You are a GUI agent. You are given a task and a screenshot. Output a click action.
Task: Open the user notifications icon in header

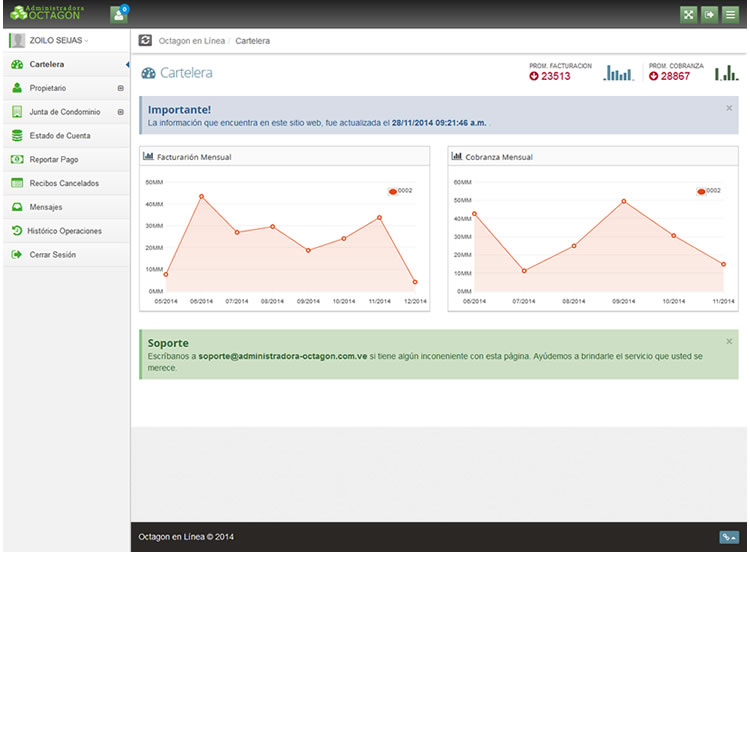119,14
